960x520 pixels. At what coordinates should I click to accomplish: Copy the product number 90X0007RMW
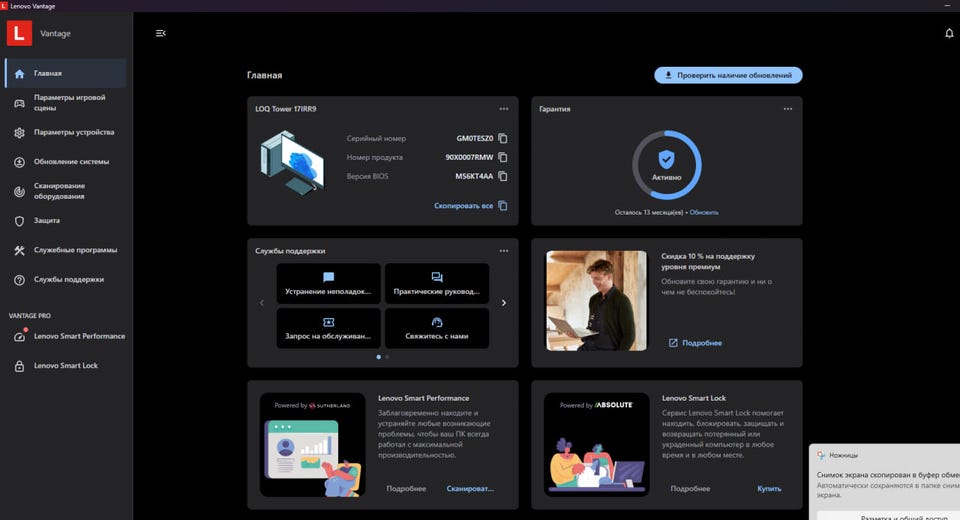503,157
